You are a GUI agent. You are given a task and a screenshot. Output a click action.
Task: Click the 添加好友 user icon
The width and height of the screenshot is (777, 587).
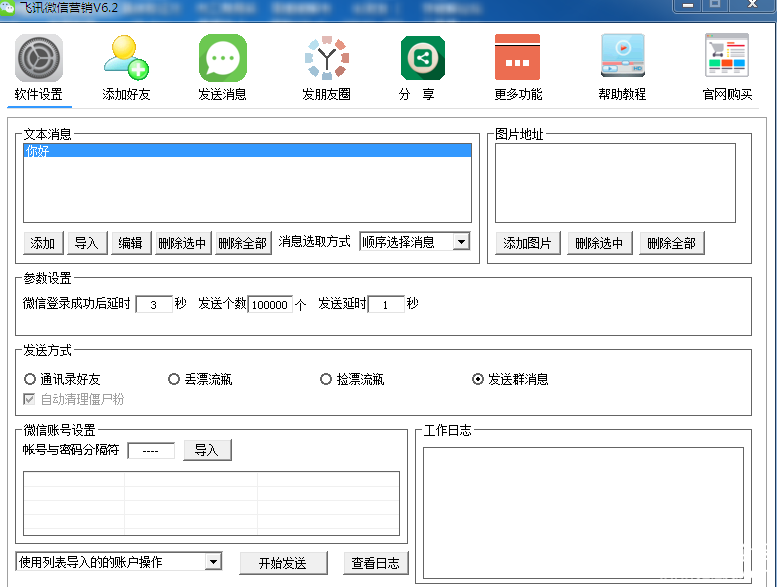[x=126, y=58]
